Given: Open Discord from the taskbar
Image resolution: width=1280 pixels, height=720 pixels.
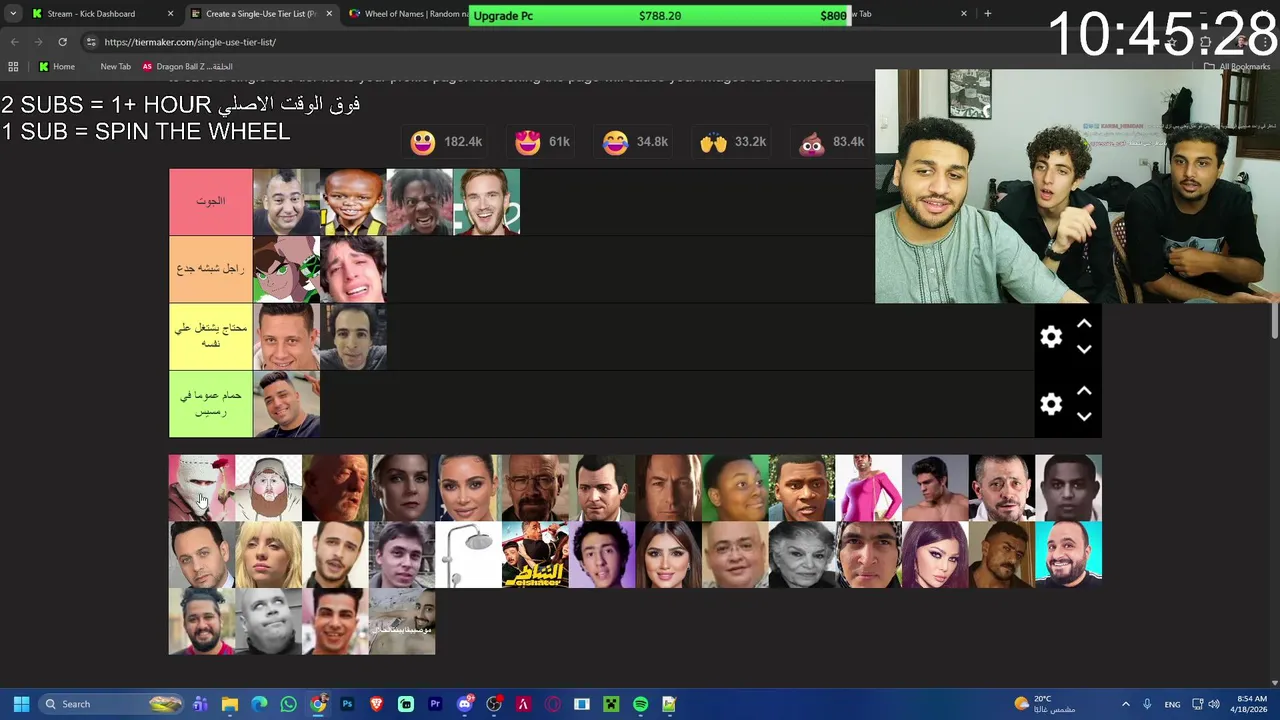Looking at the screenshot, I should pos(464,704).
